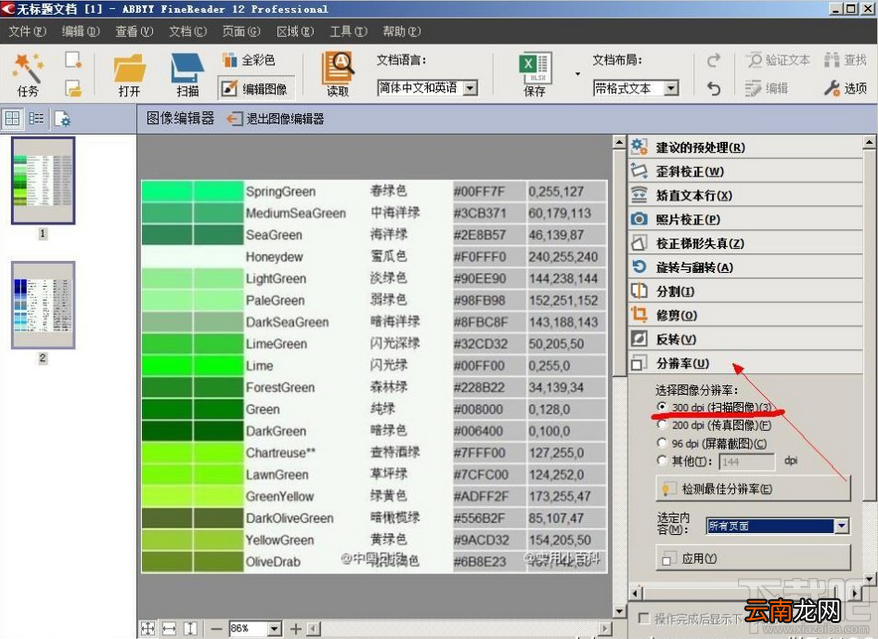Switch to thumbnail pages view
The height and width of the screenshot is (639, 878).
[12, 118]
